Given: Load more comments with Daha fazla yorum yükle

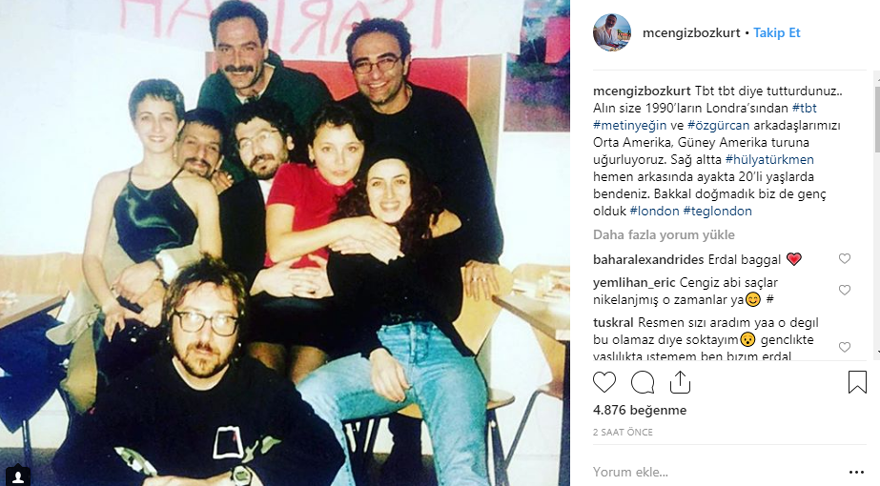Looking at the screenshot, I should click(x=663, y=235).
